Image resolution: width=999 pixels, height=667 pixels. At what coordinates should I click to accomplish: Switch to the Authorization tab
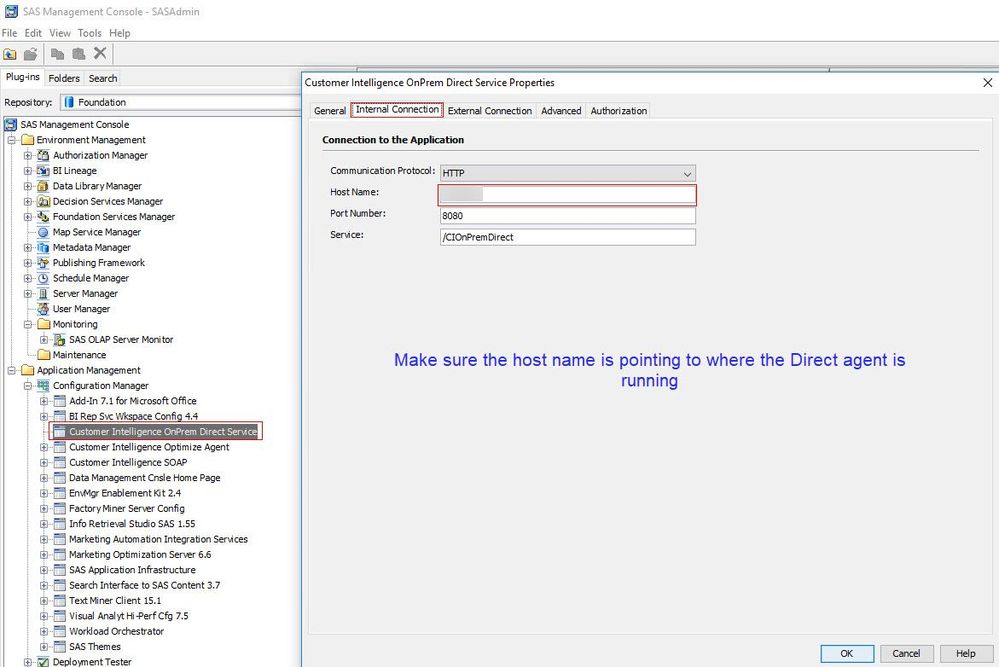pyautogui.click(x=619, y=111)
